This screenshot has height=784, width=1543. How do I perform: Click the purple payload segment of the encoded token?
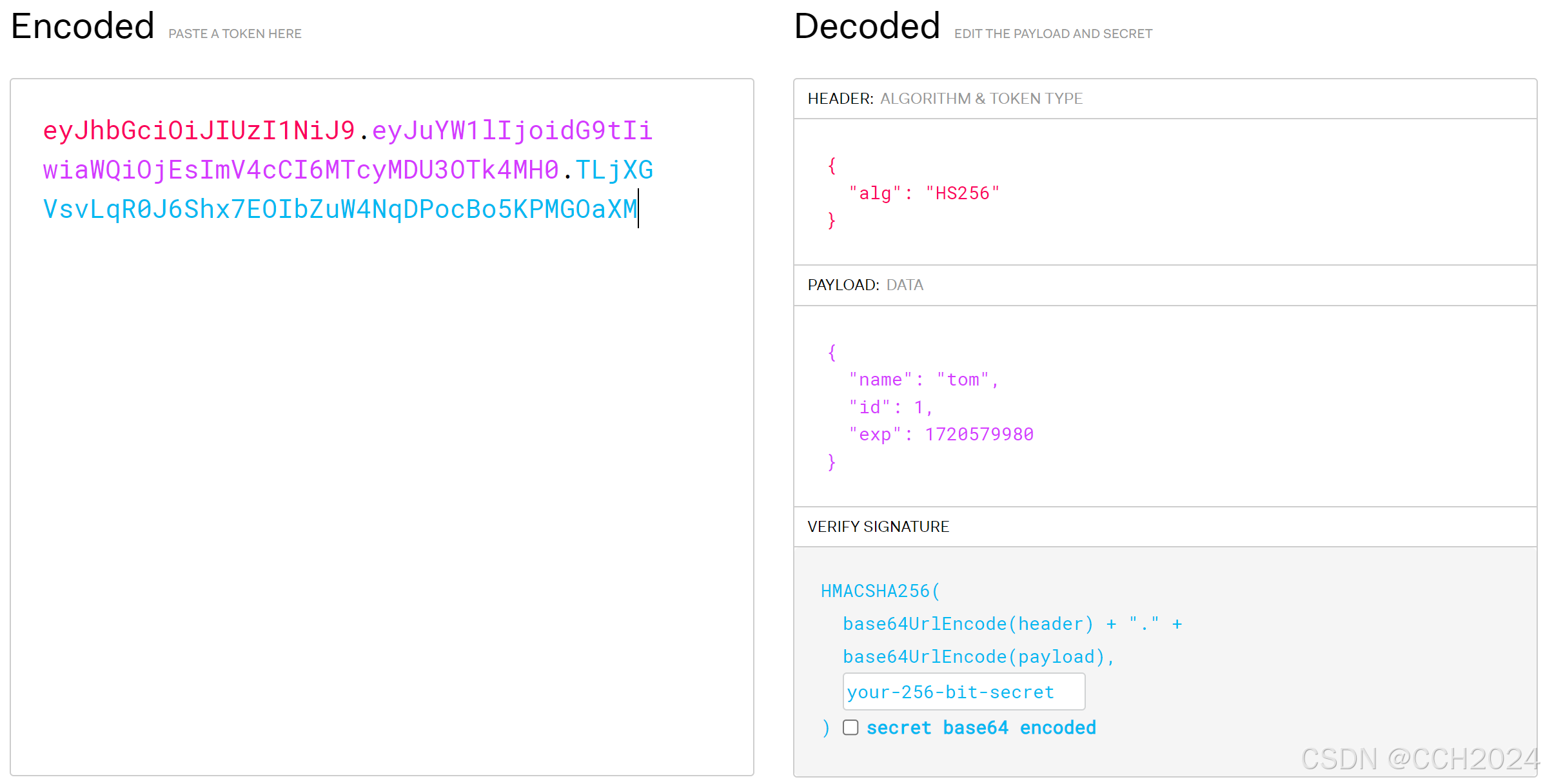(300, 170)
